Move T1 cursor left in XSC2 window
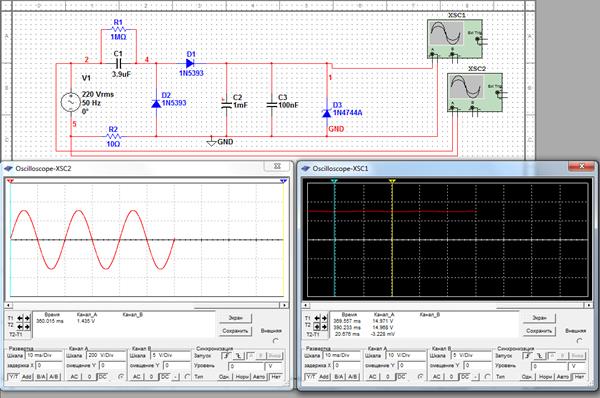Viewport: 600px width, 398px height. click(x=20, y=318)
